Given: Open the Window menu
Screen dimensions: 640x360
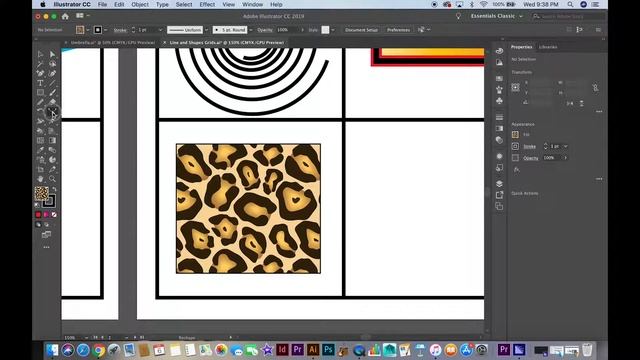Looking at the screenshot, I should 253,4.
